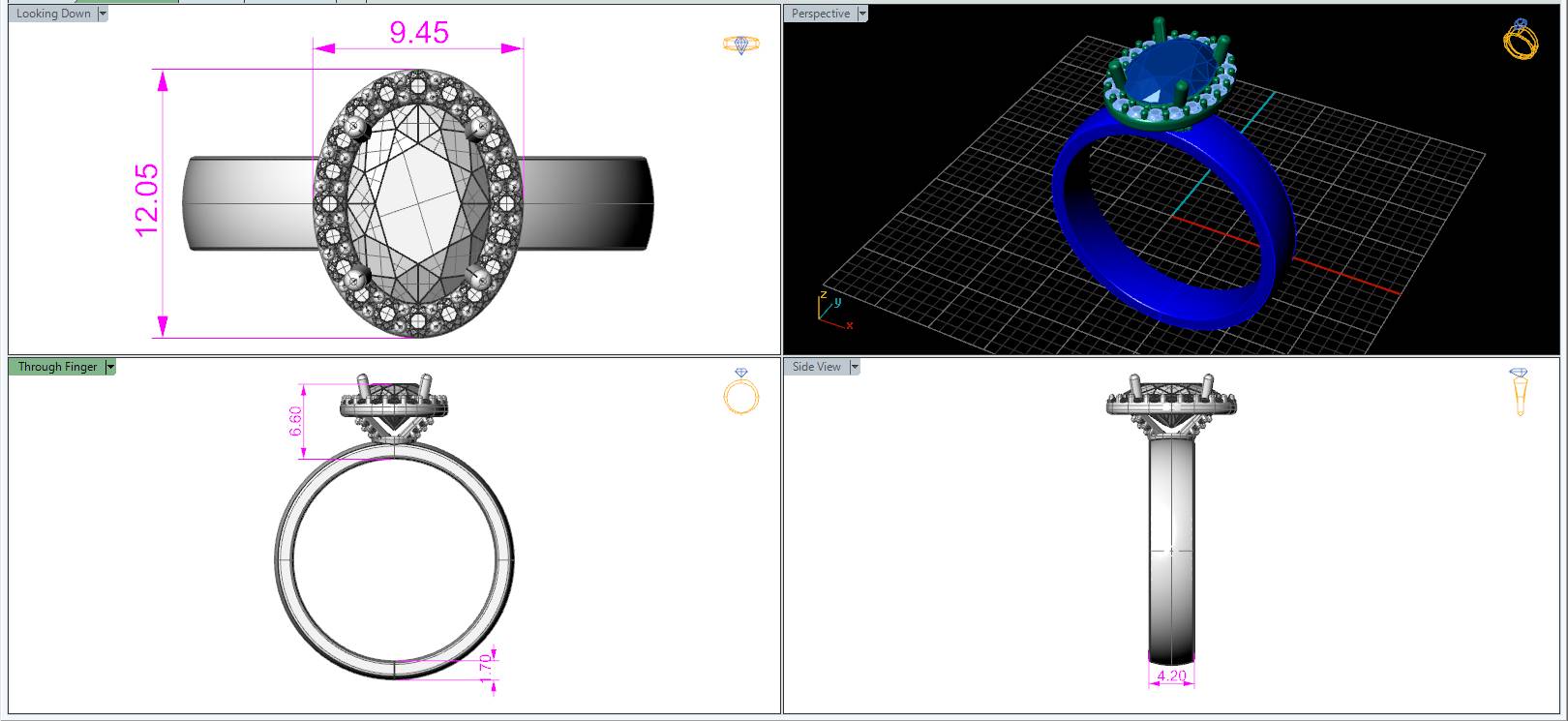Select the 6.60 dimension in Through Finger view
This screenshot has height=721, width=1568.
point(295,420)
